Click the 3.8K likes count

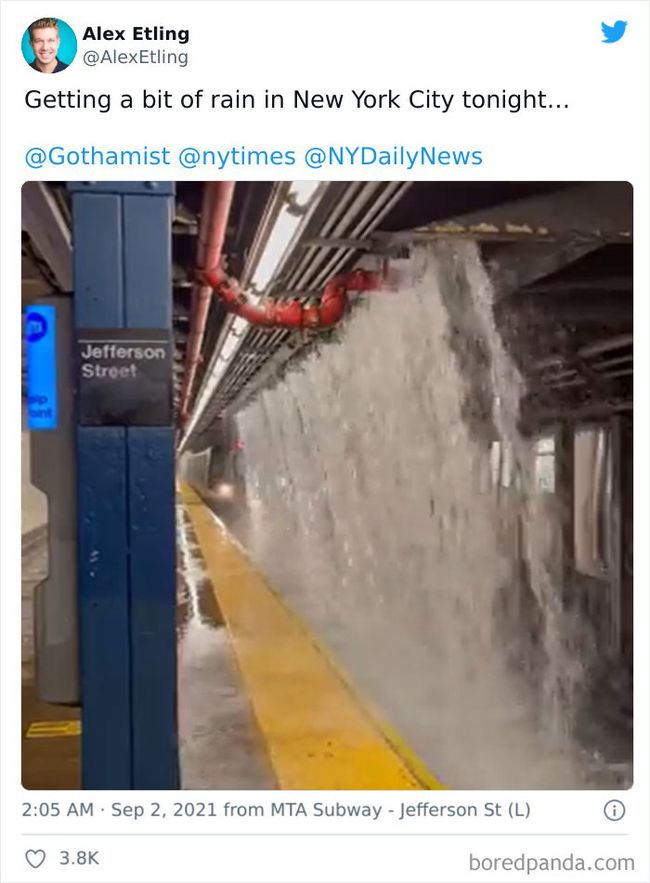pos(79,858)
